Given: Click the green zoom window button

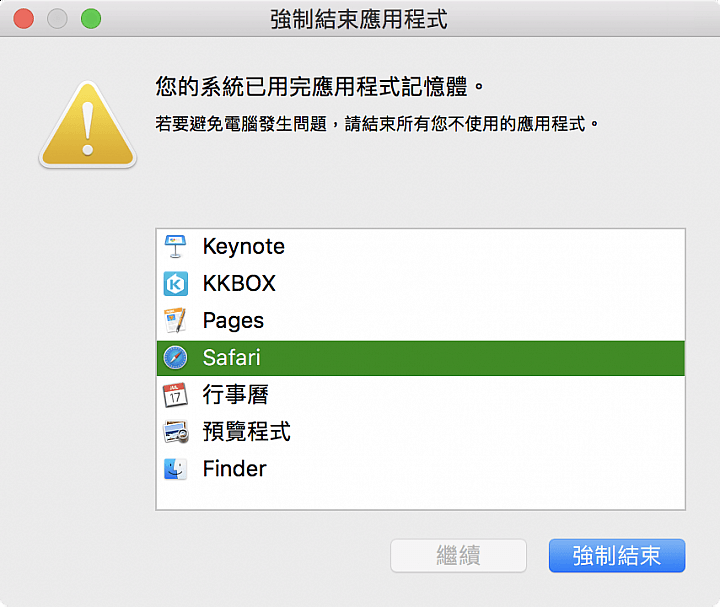Looking at the screenshot, I should [x=91, y=19].
